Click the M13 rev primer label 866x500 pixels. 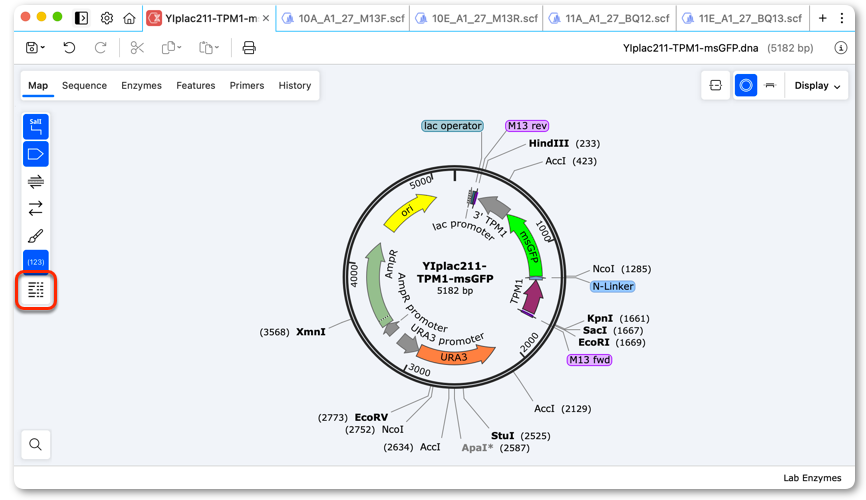point(527,126)
